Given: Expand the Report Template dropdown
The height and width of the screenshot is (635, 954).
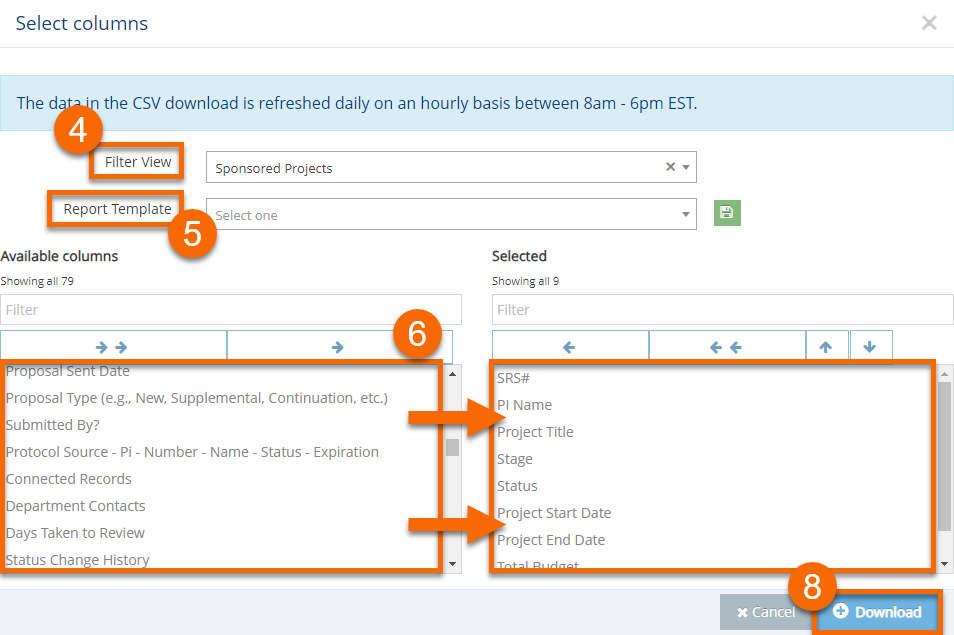Looking at the screenshot, I should (450, 214).
